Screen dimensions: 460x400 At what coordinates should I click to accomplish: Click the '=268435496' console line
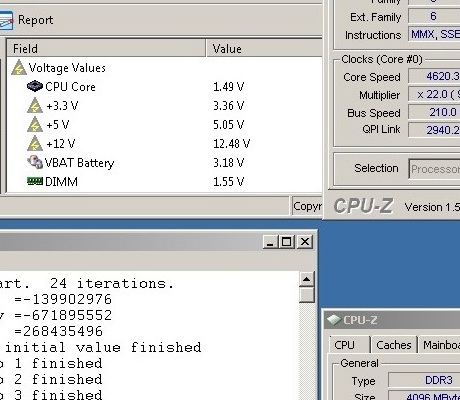(x=58, y=331)
